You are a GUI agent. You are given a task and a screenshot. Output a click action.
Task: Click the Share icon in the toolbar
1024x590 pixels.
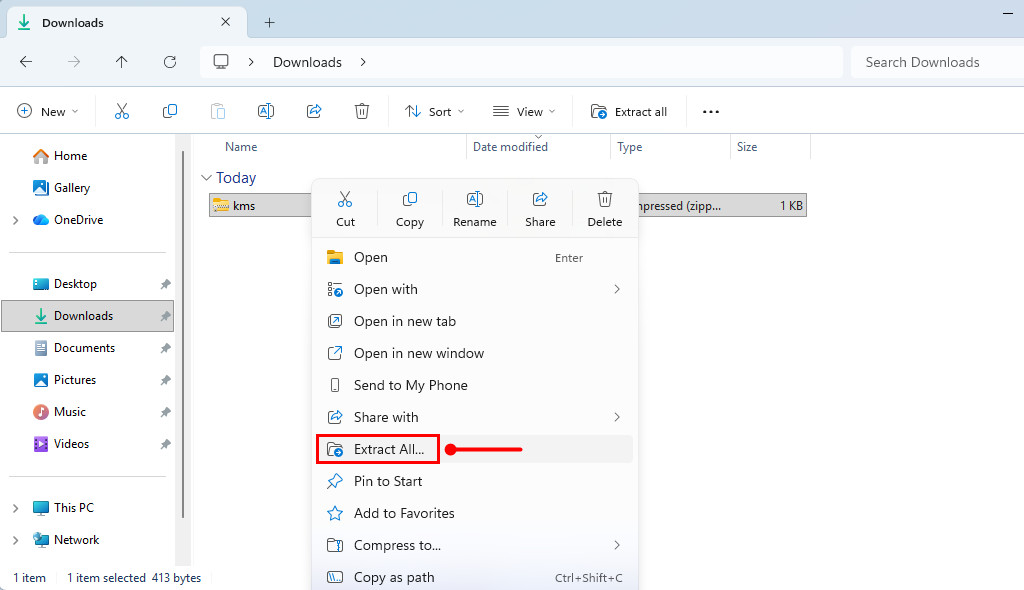click(x=314, y=111)
